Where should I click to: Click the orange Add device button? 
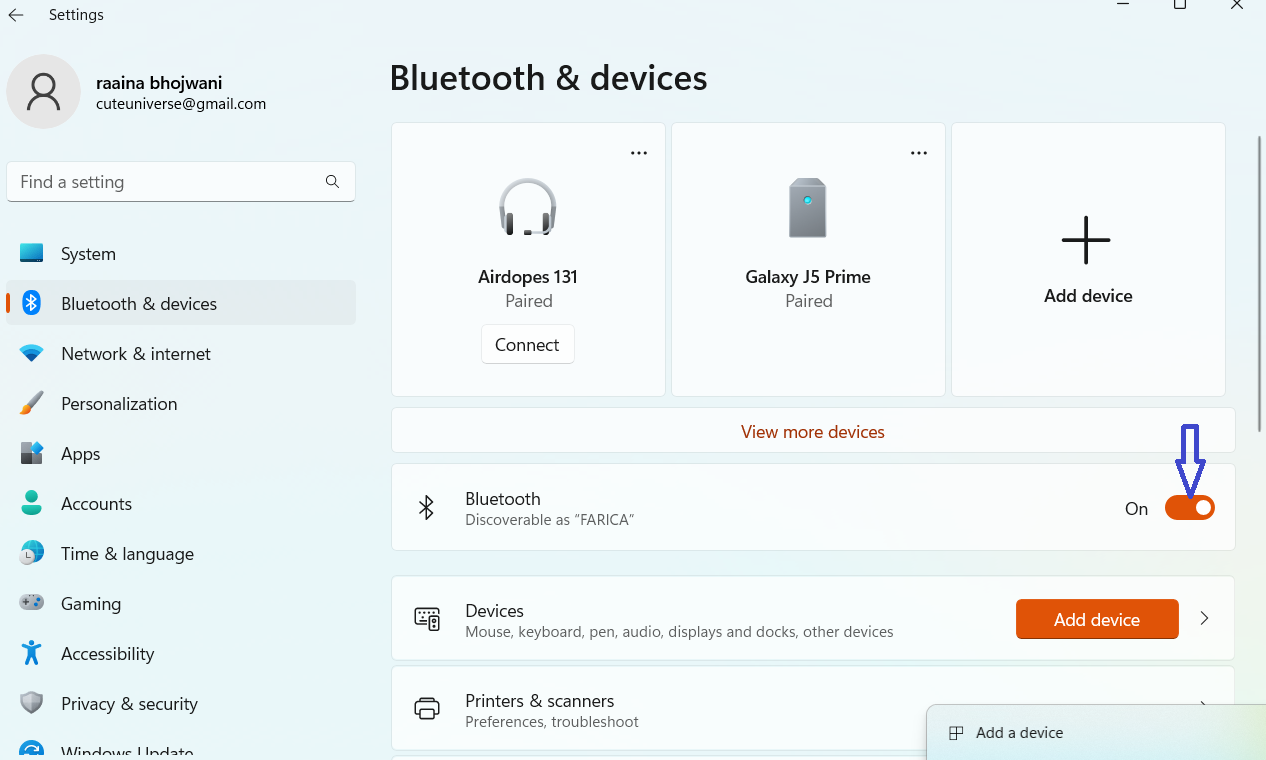[1096, 620]
